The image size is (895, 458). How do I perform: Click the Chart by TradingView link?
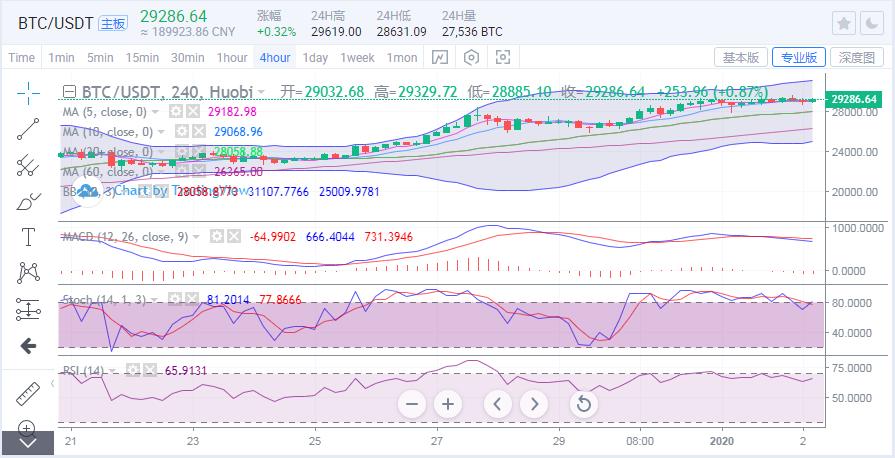tap(182, 190)
